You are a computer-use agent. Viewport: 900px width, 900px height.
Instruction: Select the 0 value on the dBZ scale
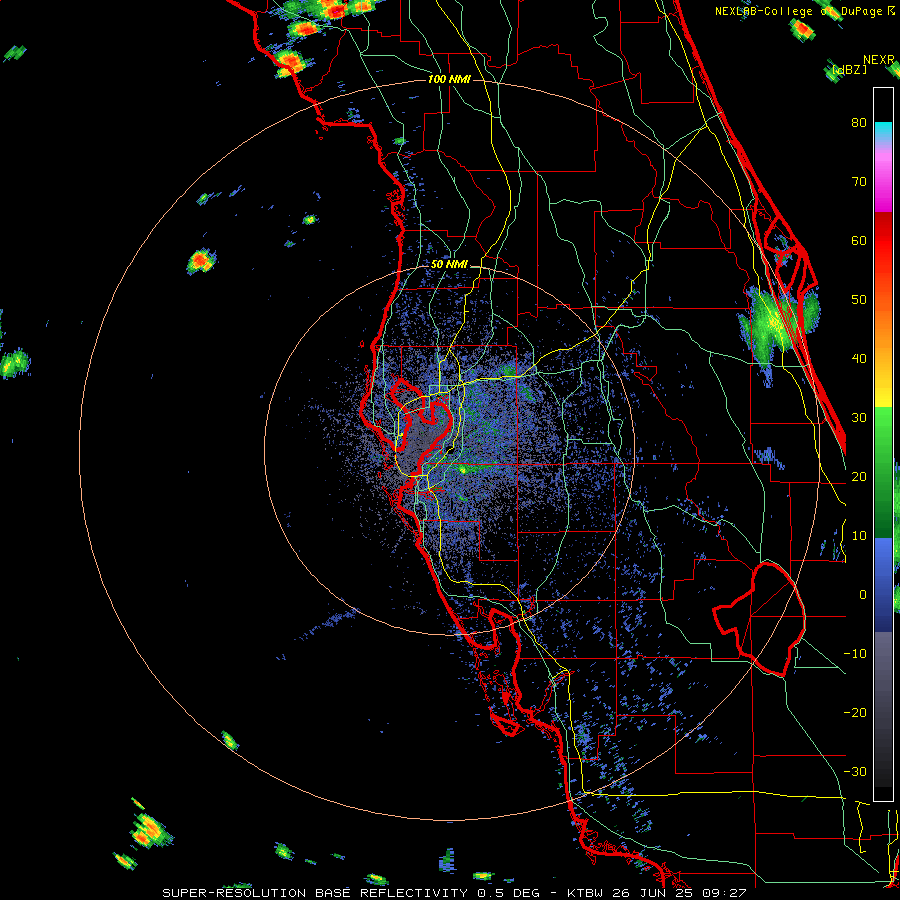click(863, 595)
